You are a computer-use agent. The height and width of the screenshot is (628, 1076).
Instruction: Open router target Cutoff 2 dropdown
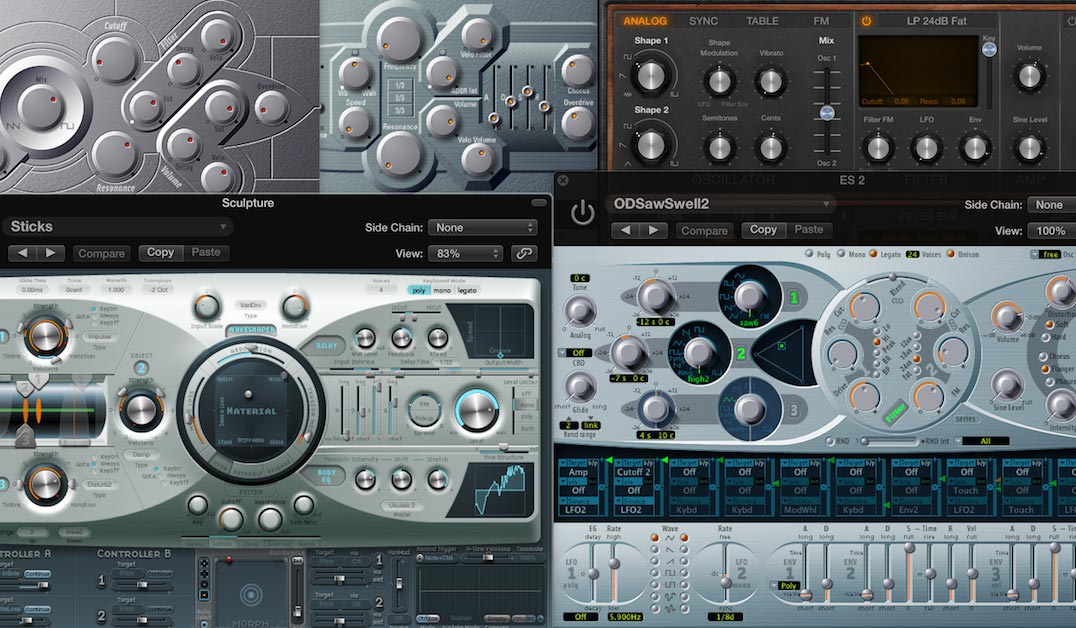(x=634, y=472)
